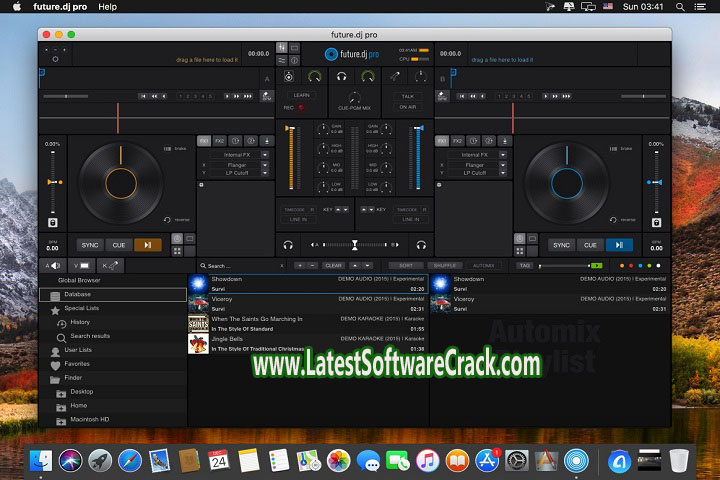
Task: Click the deck A download FX icon
Action: point(267,141)
